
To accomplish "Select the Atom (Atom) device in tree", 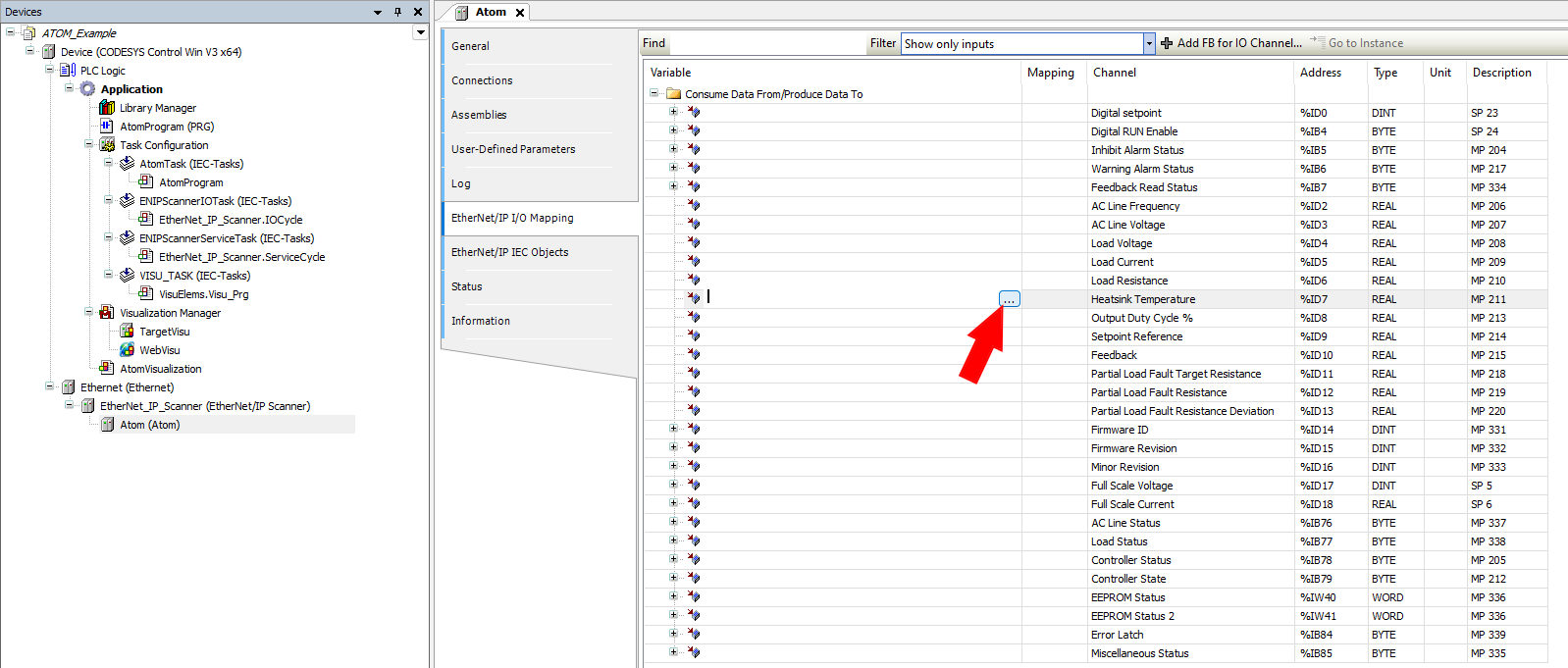I will (x=149, y=425).
